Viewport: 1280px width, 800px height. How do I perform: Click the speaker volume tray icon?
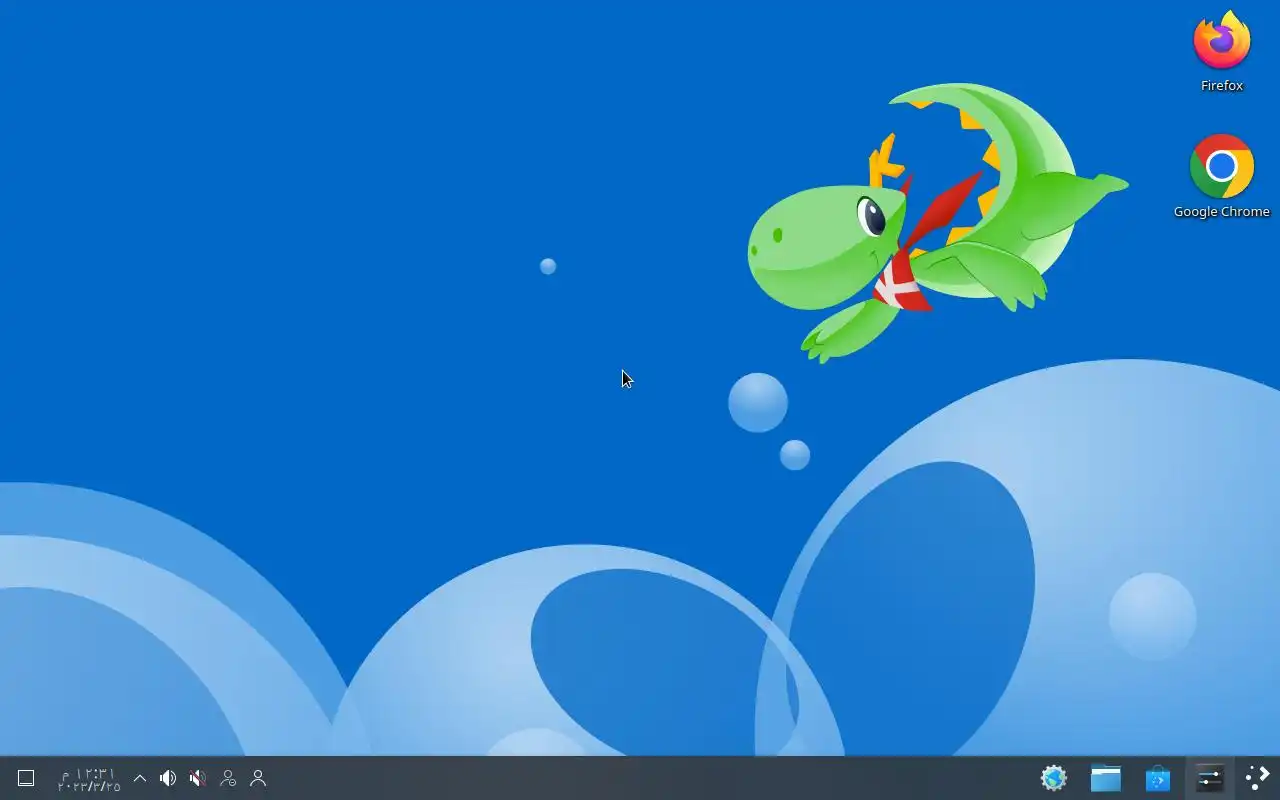(x=168, y=778)
